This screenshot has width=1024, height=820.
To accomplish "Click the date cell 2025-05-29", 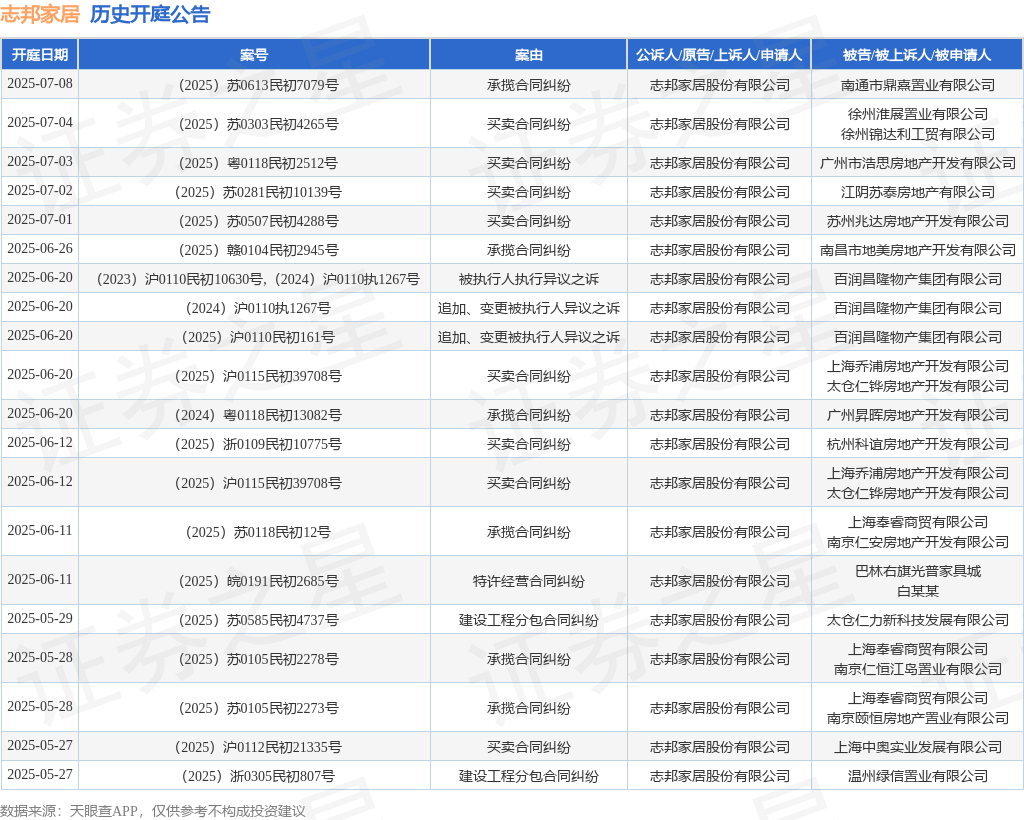I will click(40, 618).
